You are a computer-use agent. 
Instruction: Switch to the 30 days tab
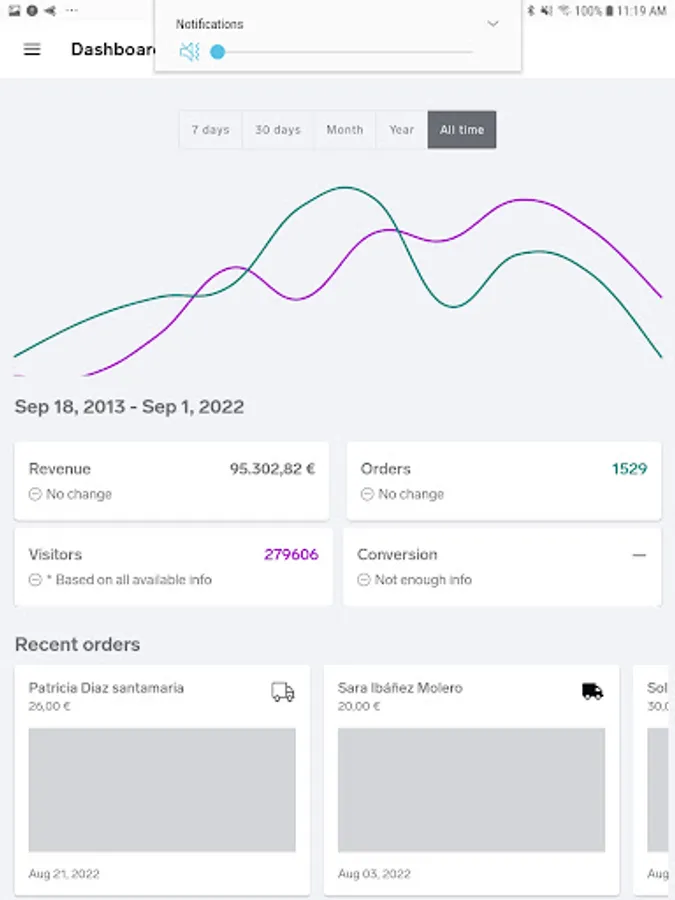pos(278,130)
